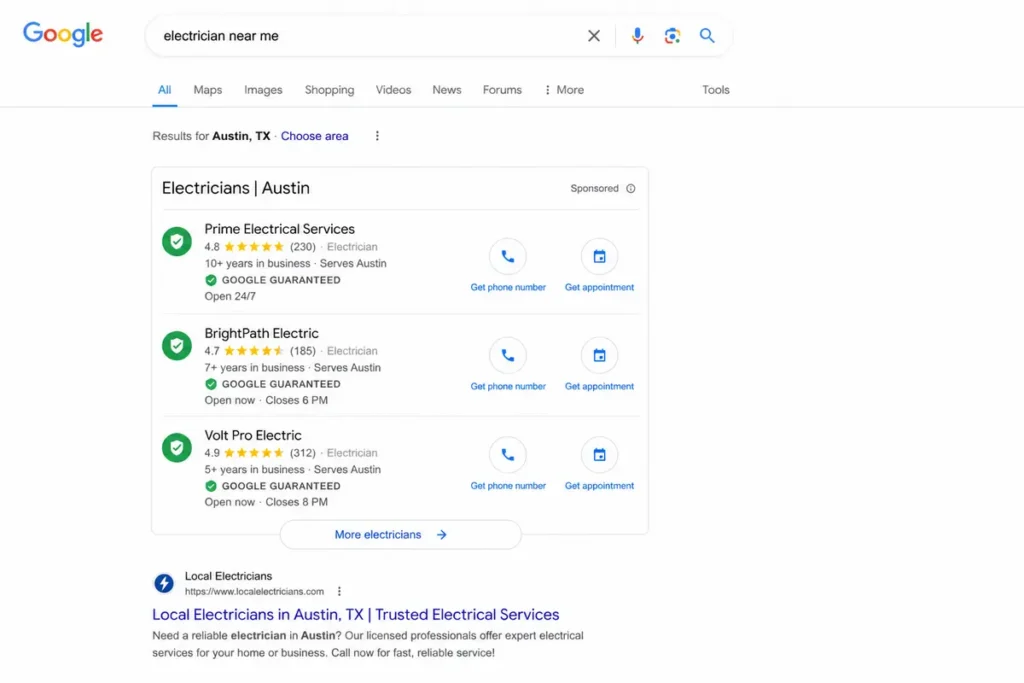Click the phone icon for Prime Electrical Services
The image size is (1024, 683).
[507, 257]
